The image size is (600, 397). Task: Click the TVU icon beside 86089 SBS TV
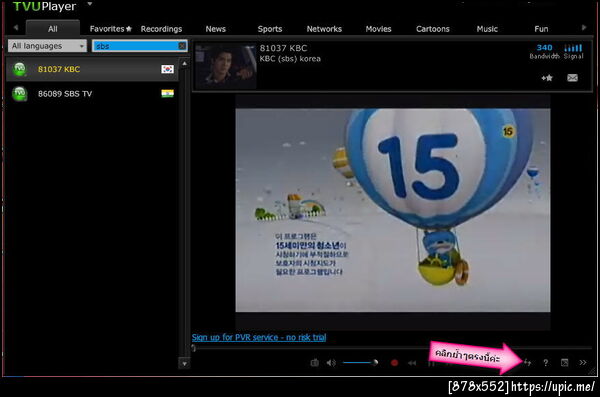tap(20, 94)
